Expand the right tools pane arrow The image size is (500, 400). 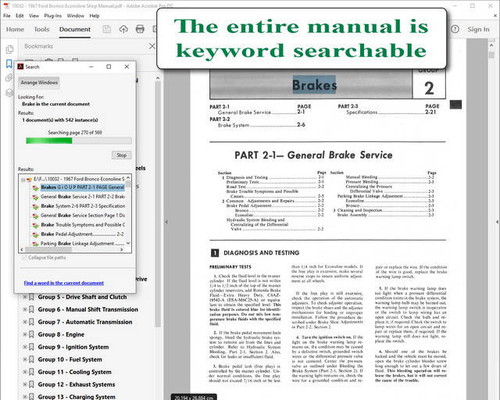tap(497, 221)
